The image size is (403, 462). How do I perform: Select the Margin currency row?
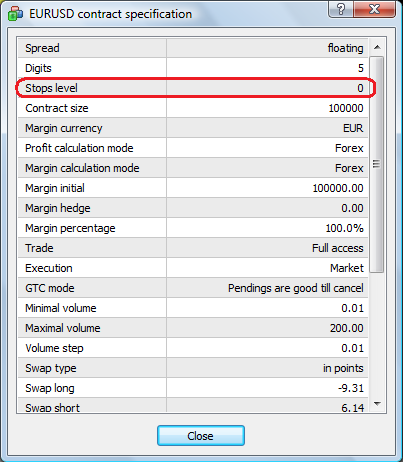pos(193,128)
